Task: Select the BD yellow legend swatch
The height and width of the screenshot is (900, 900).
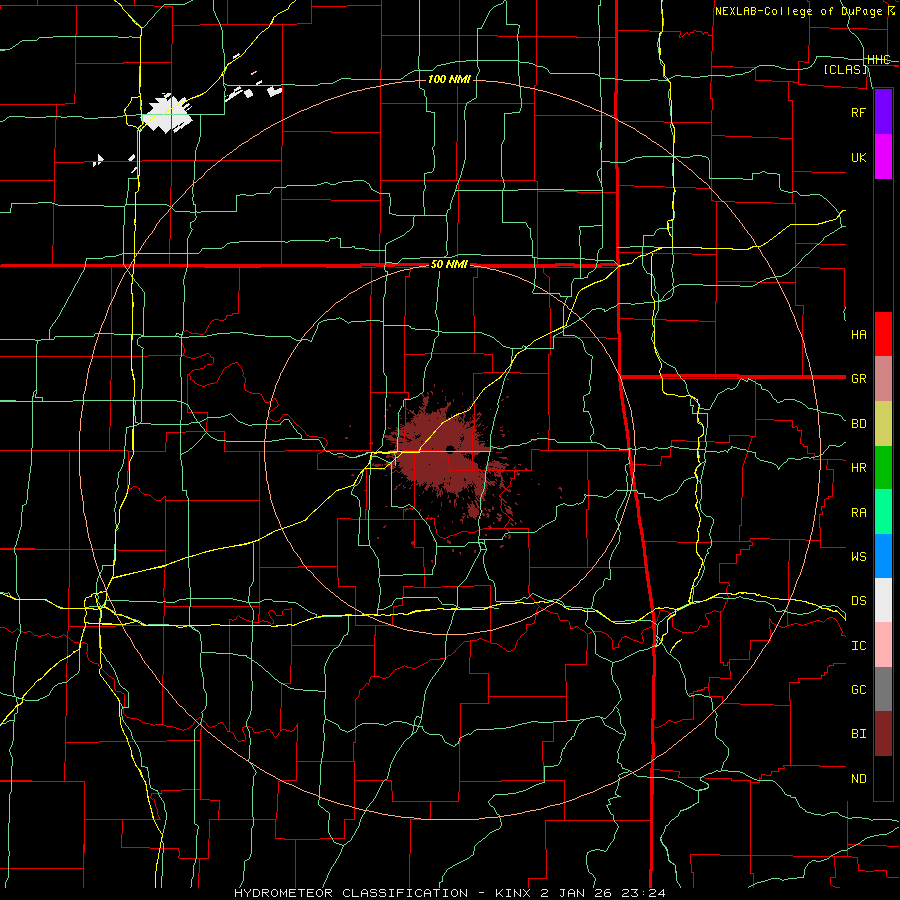Action: (883, 424)
